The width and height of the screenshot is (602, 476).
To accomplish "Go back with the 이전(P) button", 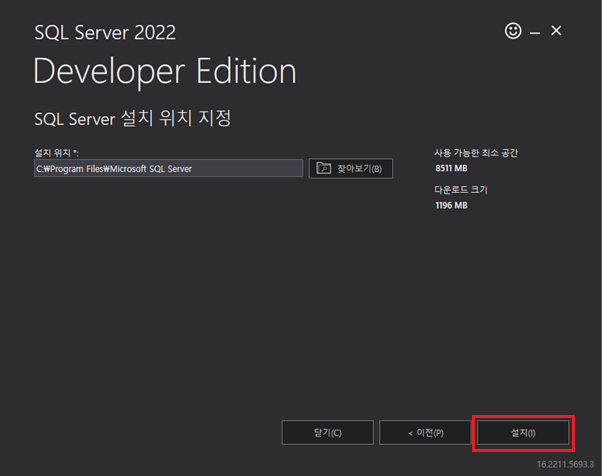I will [x=425, y=433].
